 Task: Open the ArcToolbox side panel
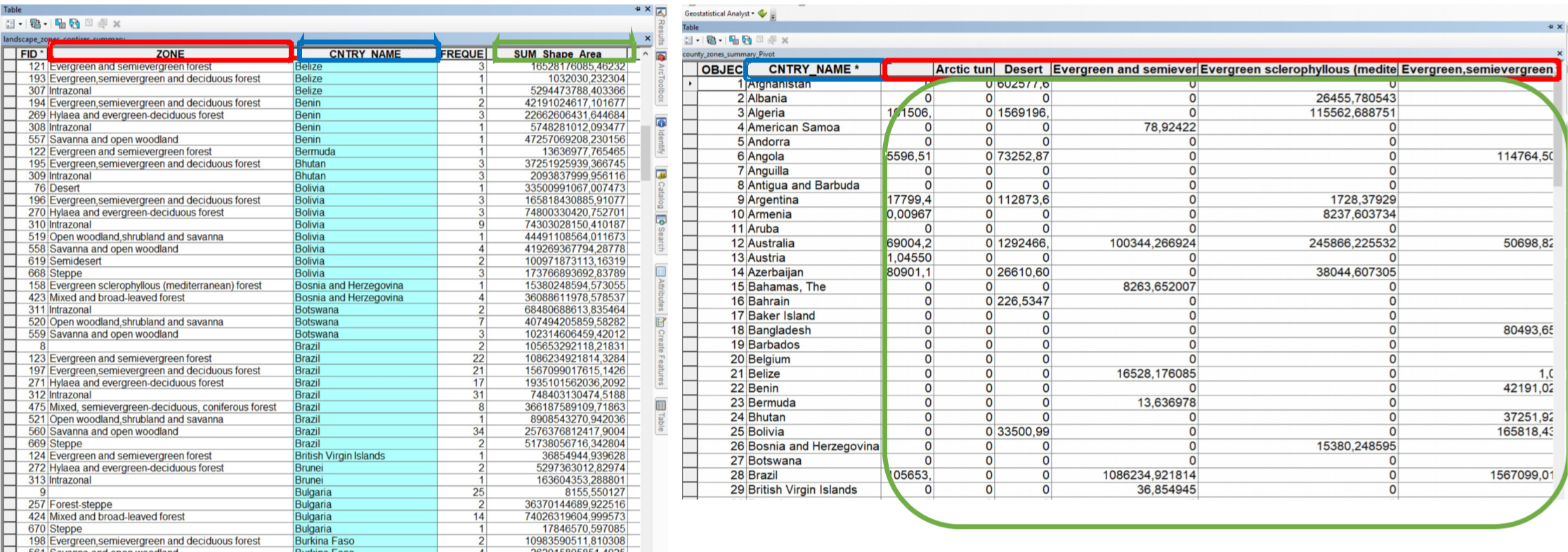(661, 77)
